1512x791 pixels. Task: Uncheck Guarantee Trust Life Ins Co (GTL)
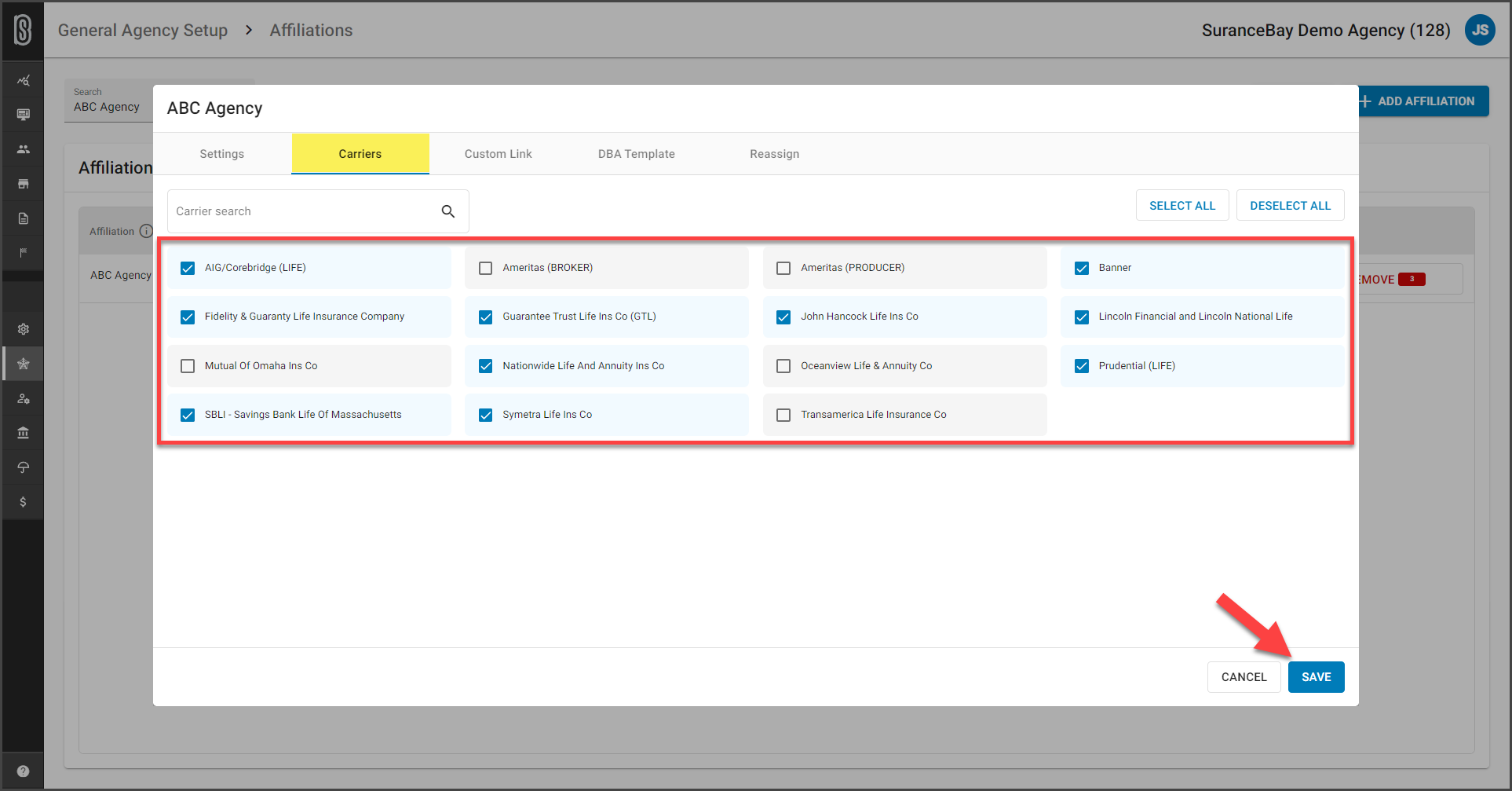486,317
